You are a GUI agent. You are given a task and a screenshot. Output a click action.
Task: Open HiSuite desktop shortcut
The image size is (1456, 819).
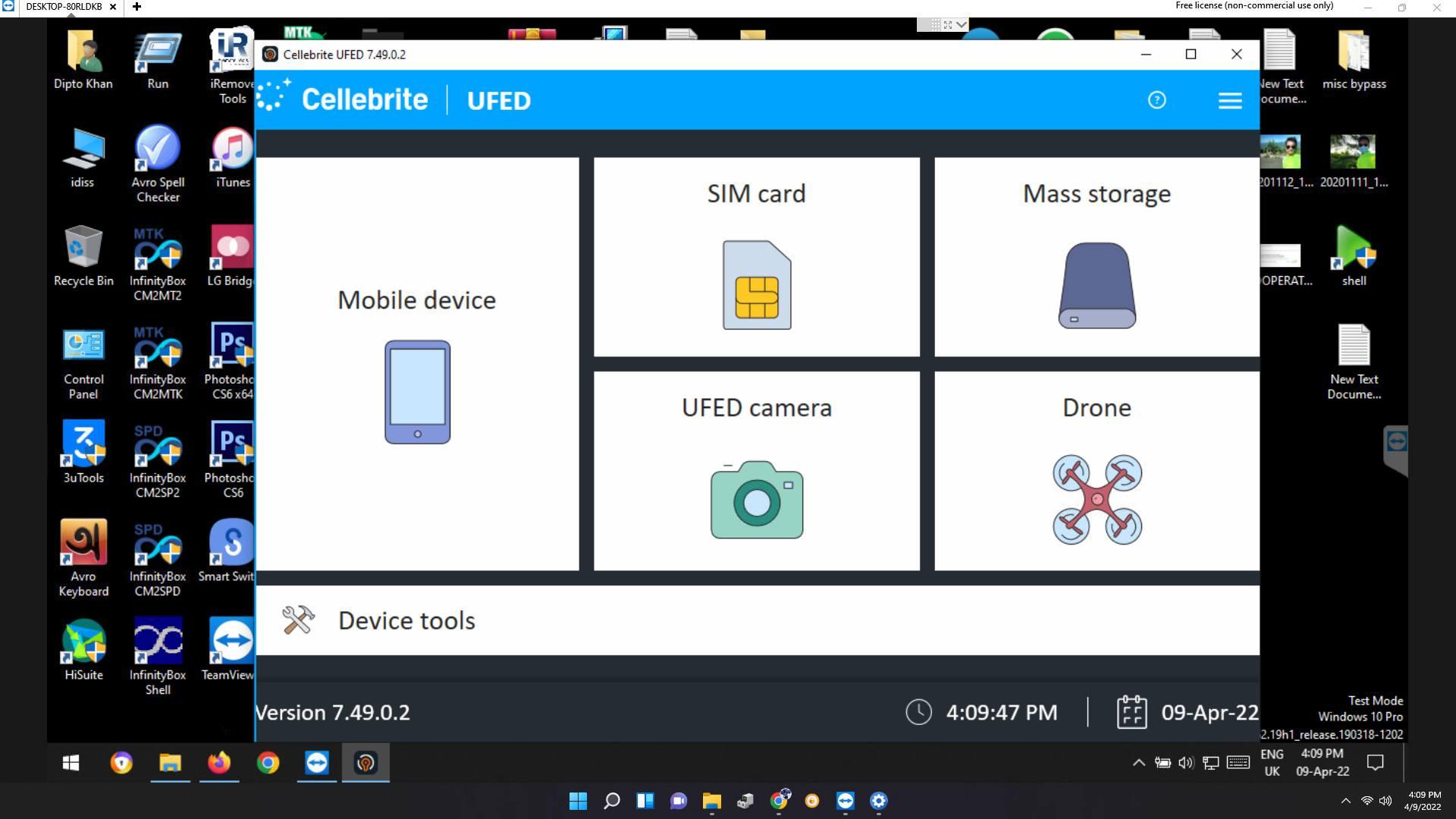pyautogui.click(x=83, y=651)
